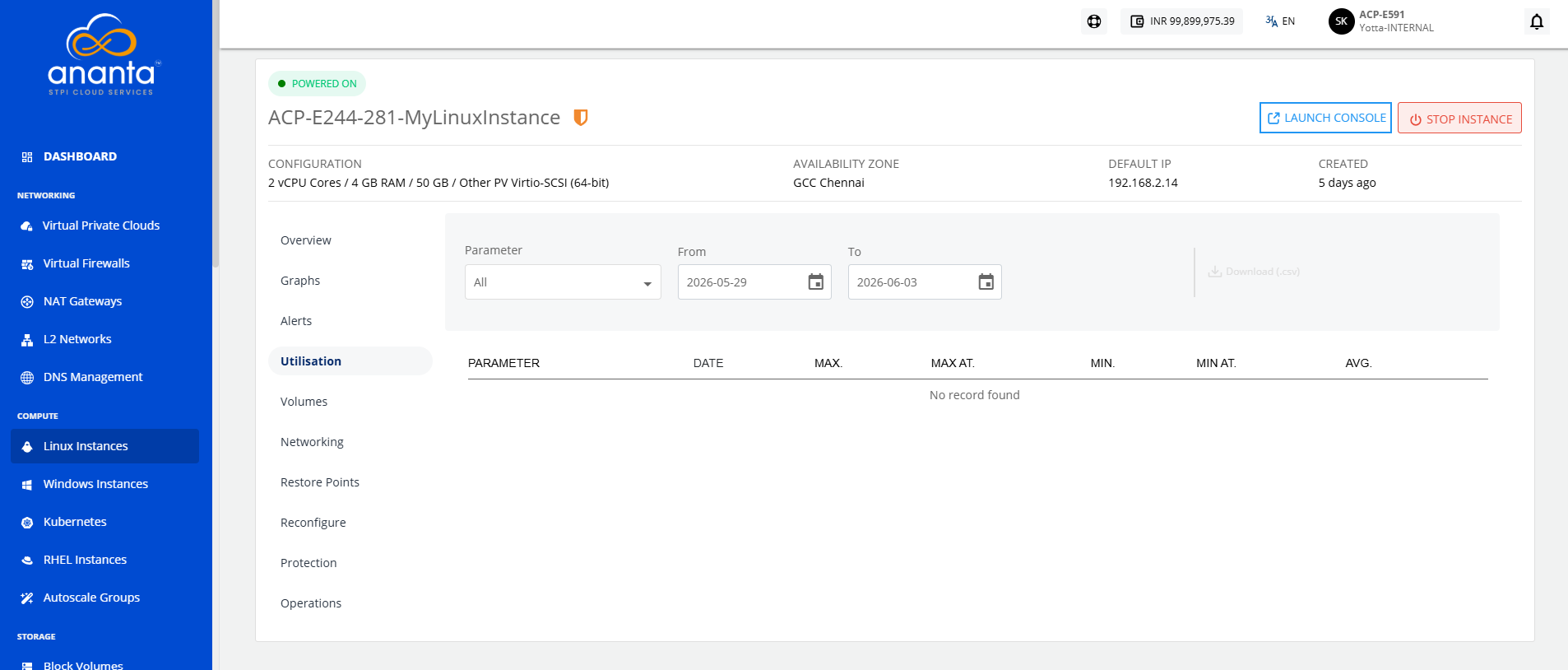Click the Windows Instances icon
The image size is (1568, 670).
pyautogui.click(x=27, y=485)
